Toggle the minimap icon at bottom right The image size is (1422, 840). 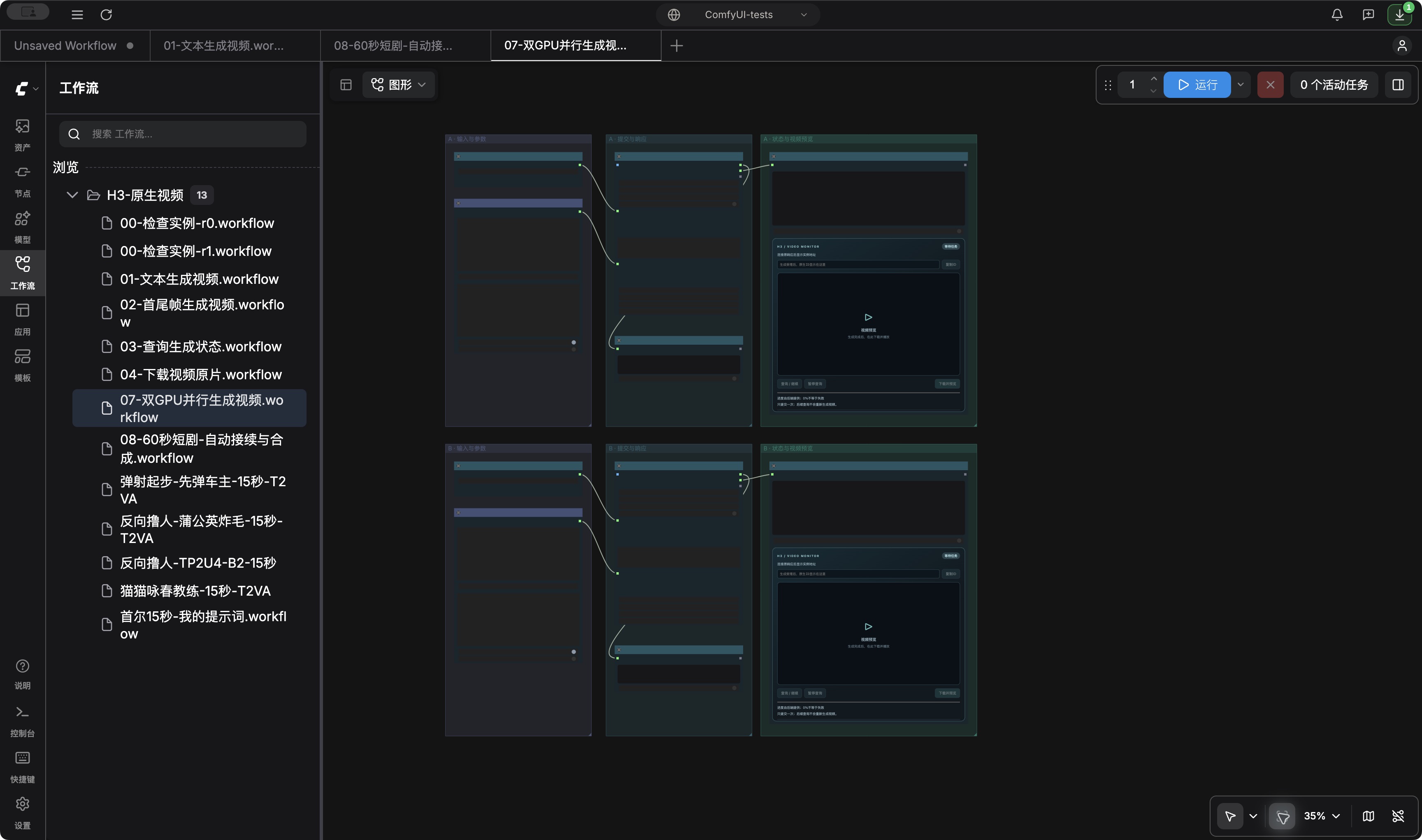point(1368,816)
